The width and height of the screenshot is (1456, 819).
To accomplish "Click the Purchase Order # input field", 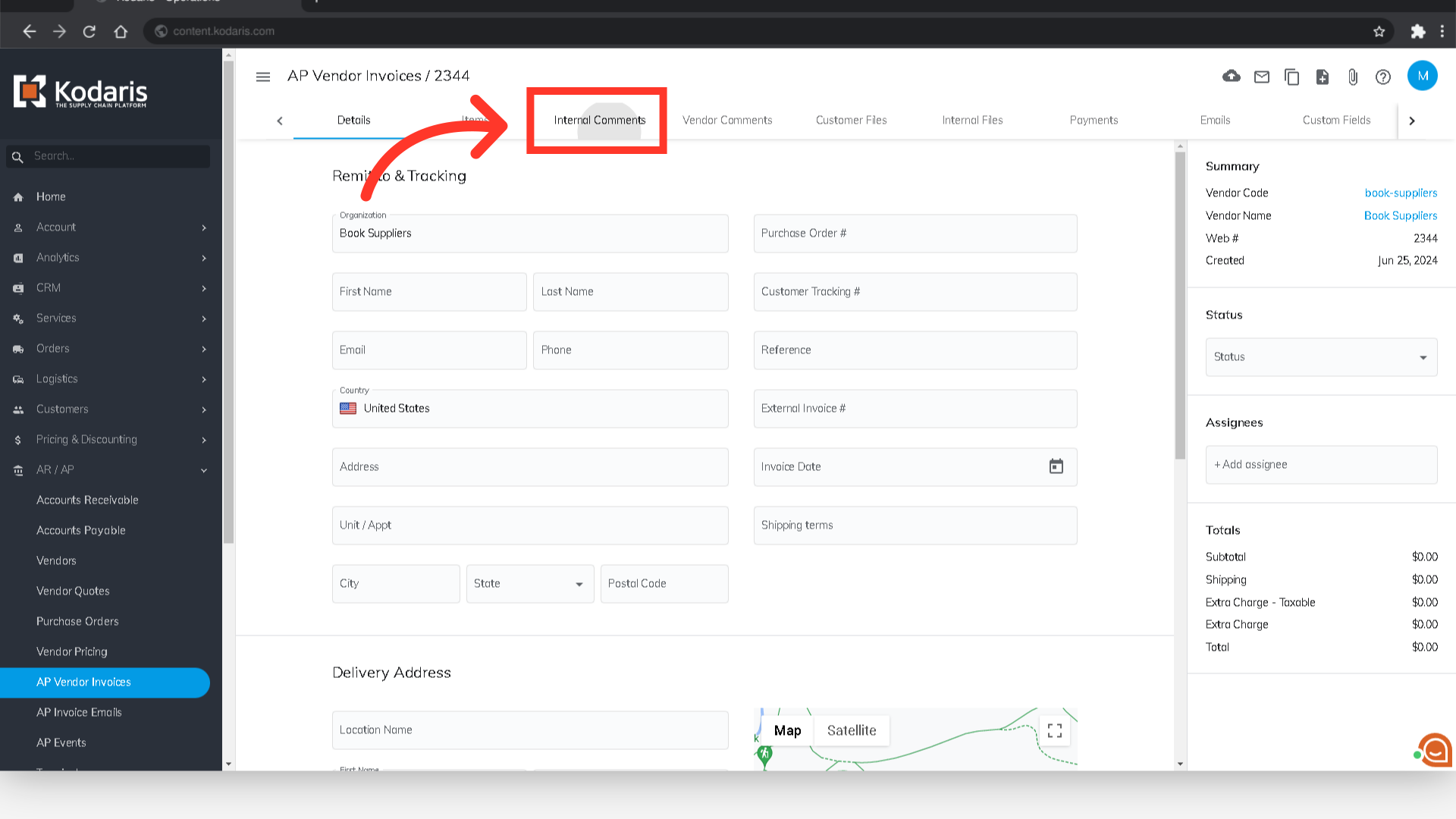I will [x=915, y=234].
